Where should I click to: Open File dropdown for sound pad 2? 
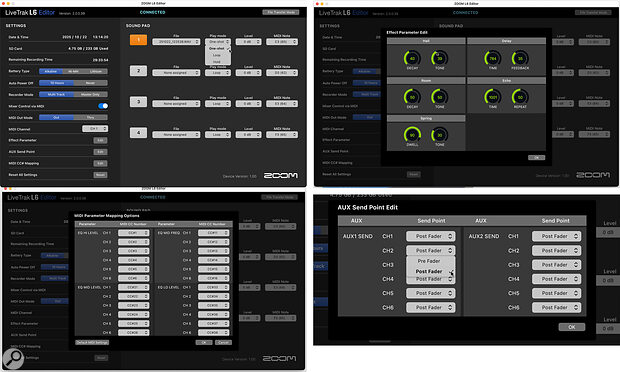click(176, 73)
